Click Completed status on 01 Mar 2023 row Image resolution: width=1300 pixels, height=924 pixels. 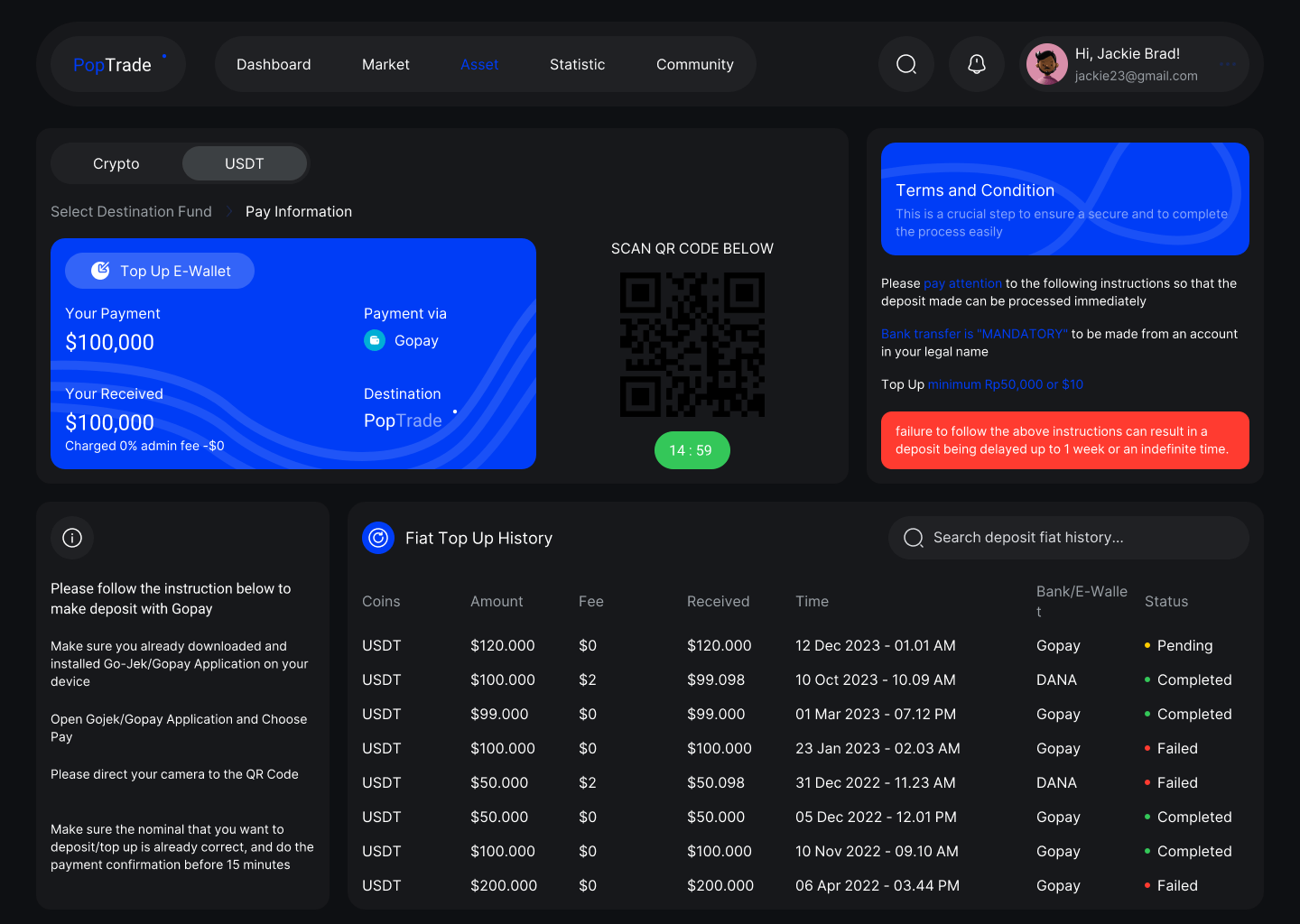tap(1188, 714)
